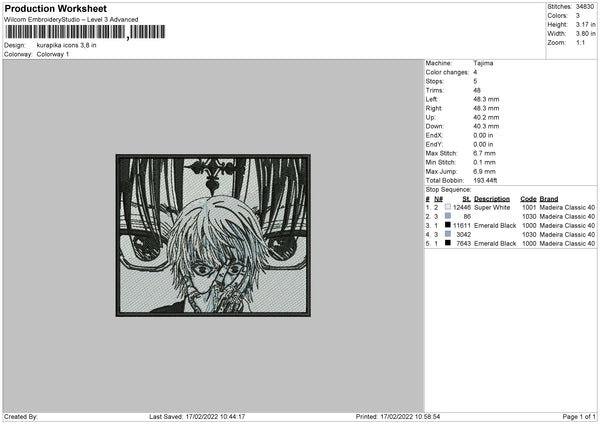
Task: Click the black swatch in the 7643-stitch row
Action: (x=448, y=243)
